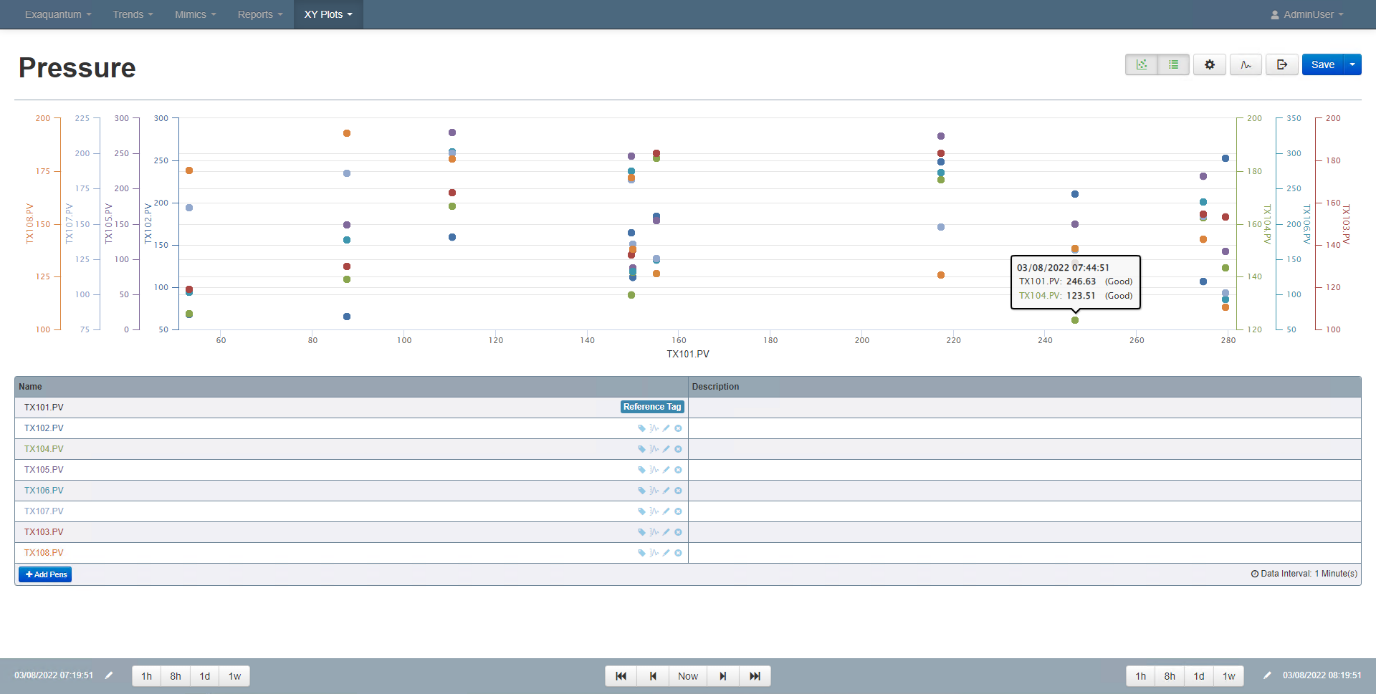Click the Add Pens button
Screen dimensions: 1376x694
click(x=45, y=575)
